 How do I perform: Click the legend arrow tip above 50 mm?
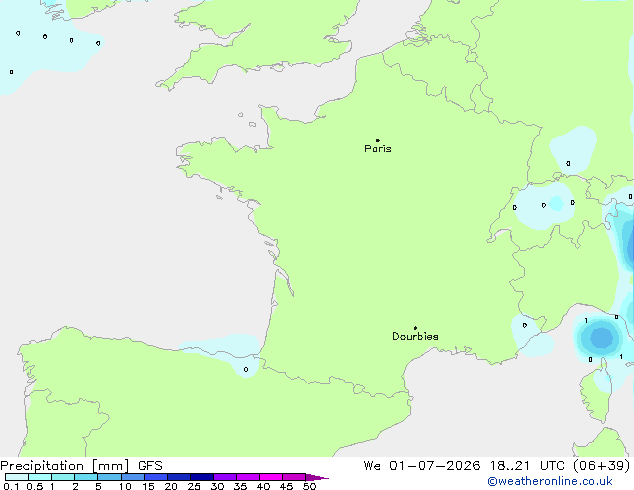click(x=317, y=477)
